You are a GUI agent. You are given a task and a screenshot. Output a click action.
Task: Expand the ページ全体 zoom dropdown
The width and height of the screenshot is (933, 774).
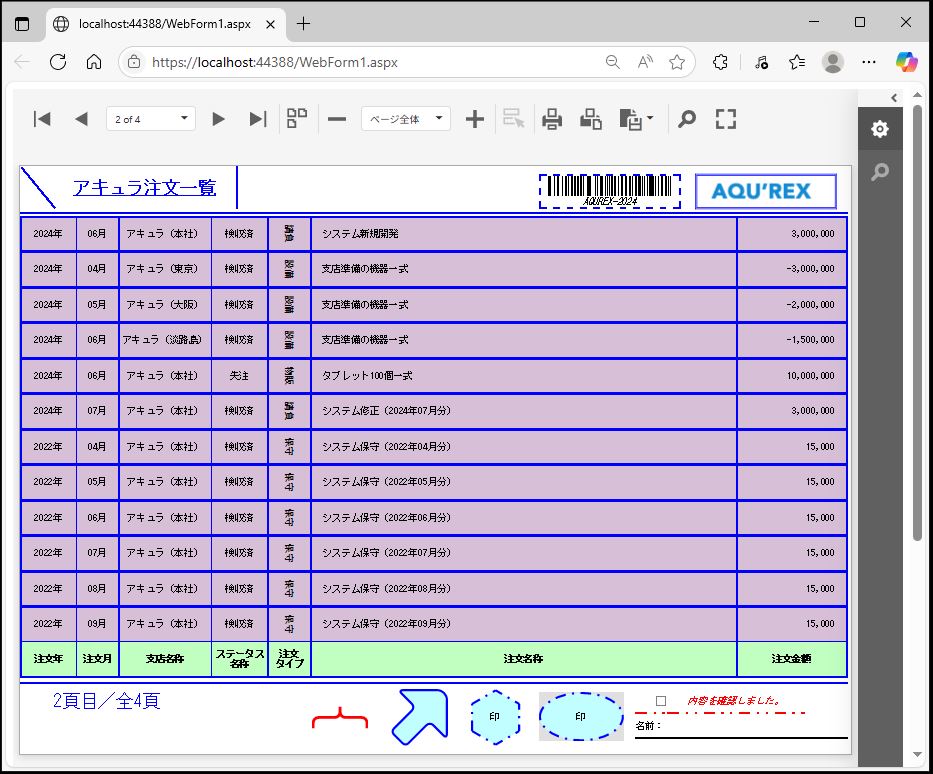pyautogui.click(x=405, y=119)
